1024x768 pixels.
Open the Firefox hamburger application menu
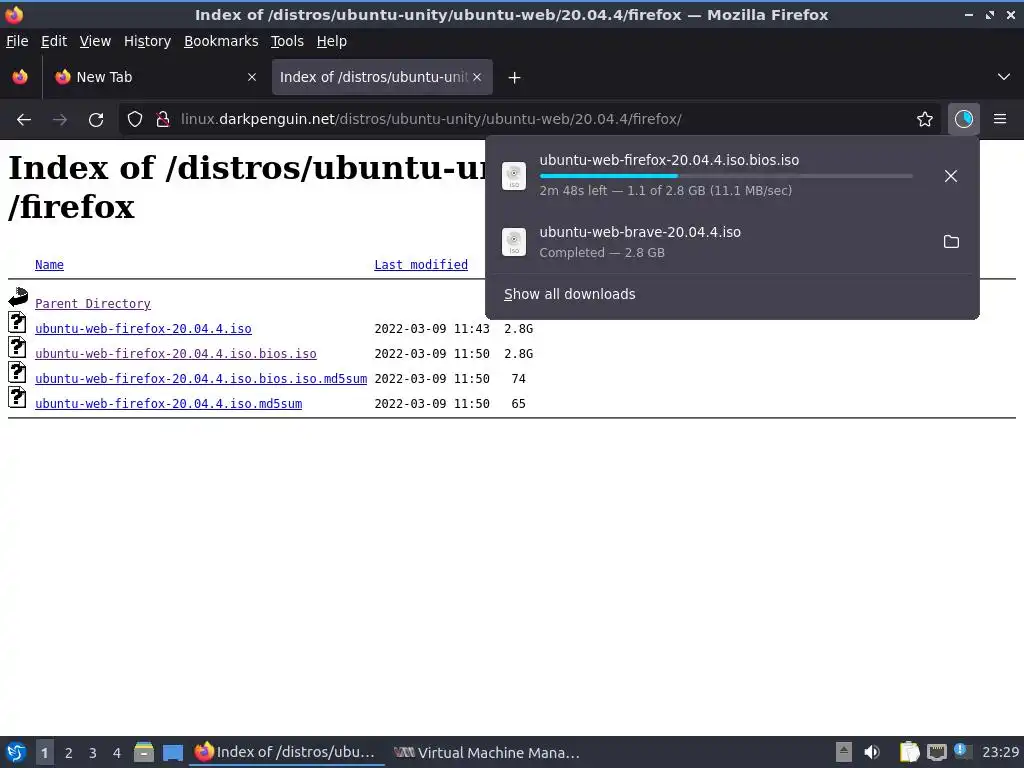tap(1000, 120)
